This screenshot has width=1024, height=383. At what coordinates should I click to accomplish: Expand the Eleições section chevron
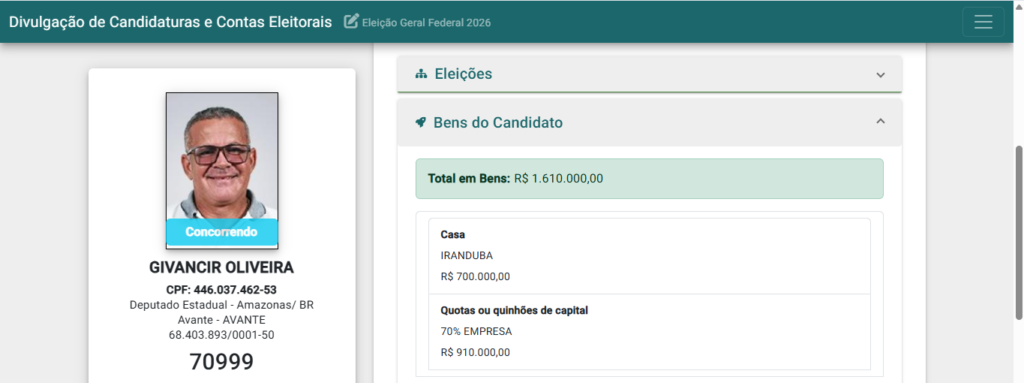(880, 75)
